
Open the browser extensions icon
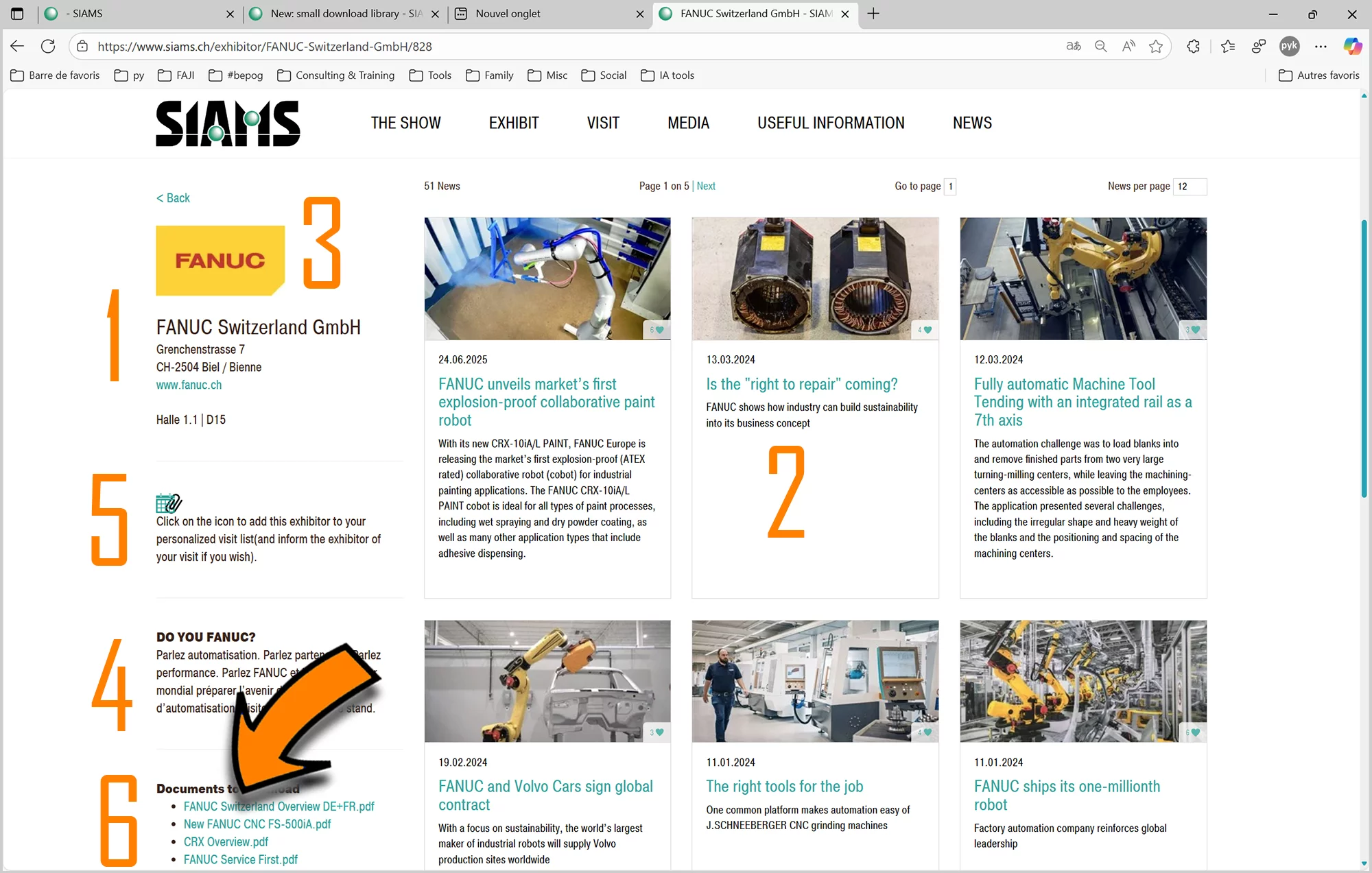1194,46
